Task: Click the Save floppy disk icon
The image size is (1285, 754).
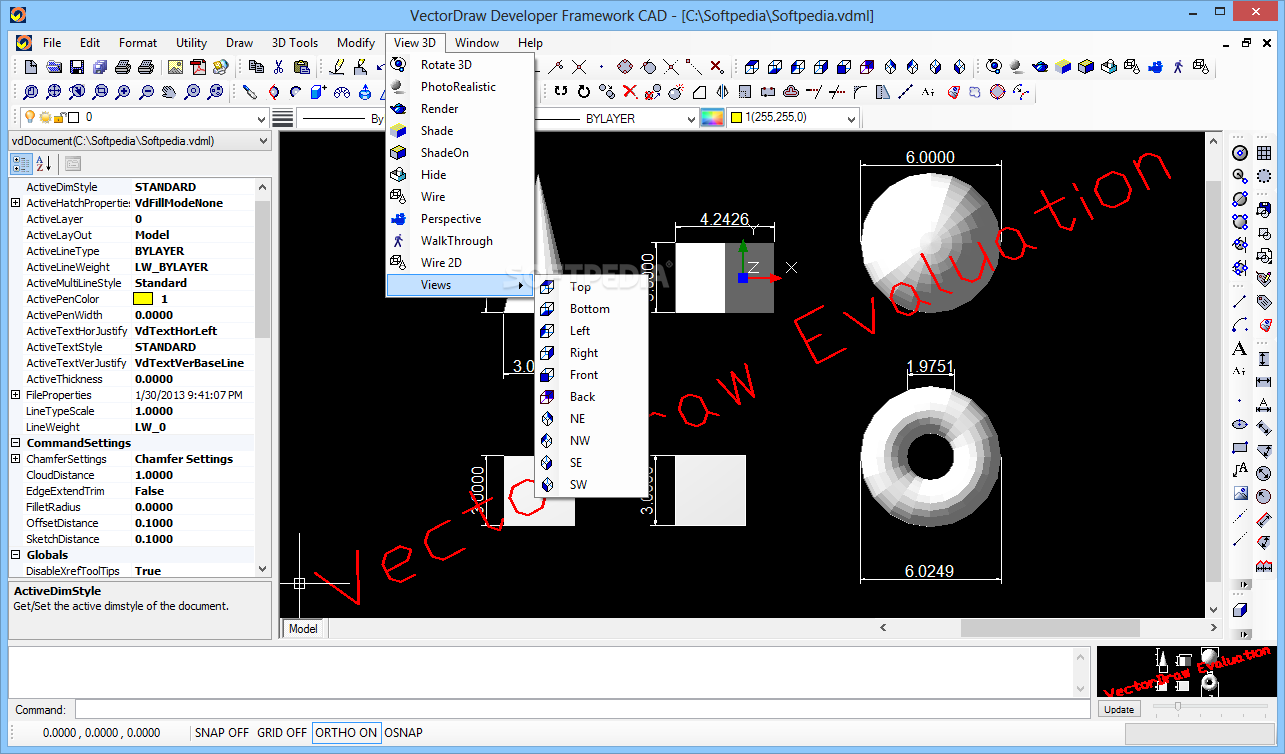Action: point(77,67)
